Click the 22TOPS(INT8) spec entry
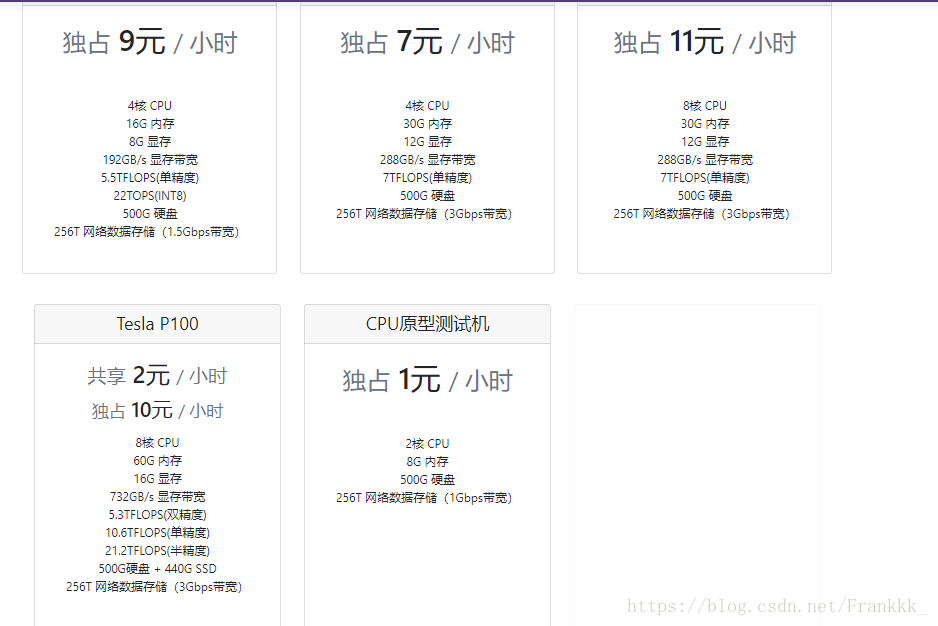This screenshot has height=626, width=938. 148,195
